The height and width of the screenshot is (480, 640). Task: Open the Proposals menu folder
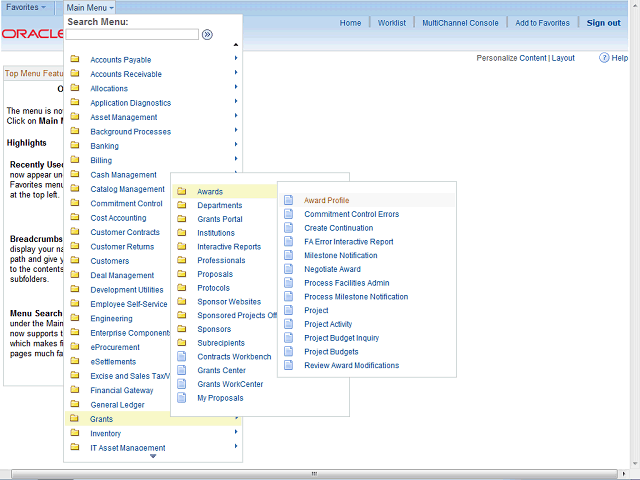click(214, 274)
